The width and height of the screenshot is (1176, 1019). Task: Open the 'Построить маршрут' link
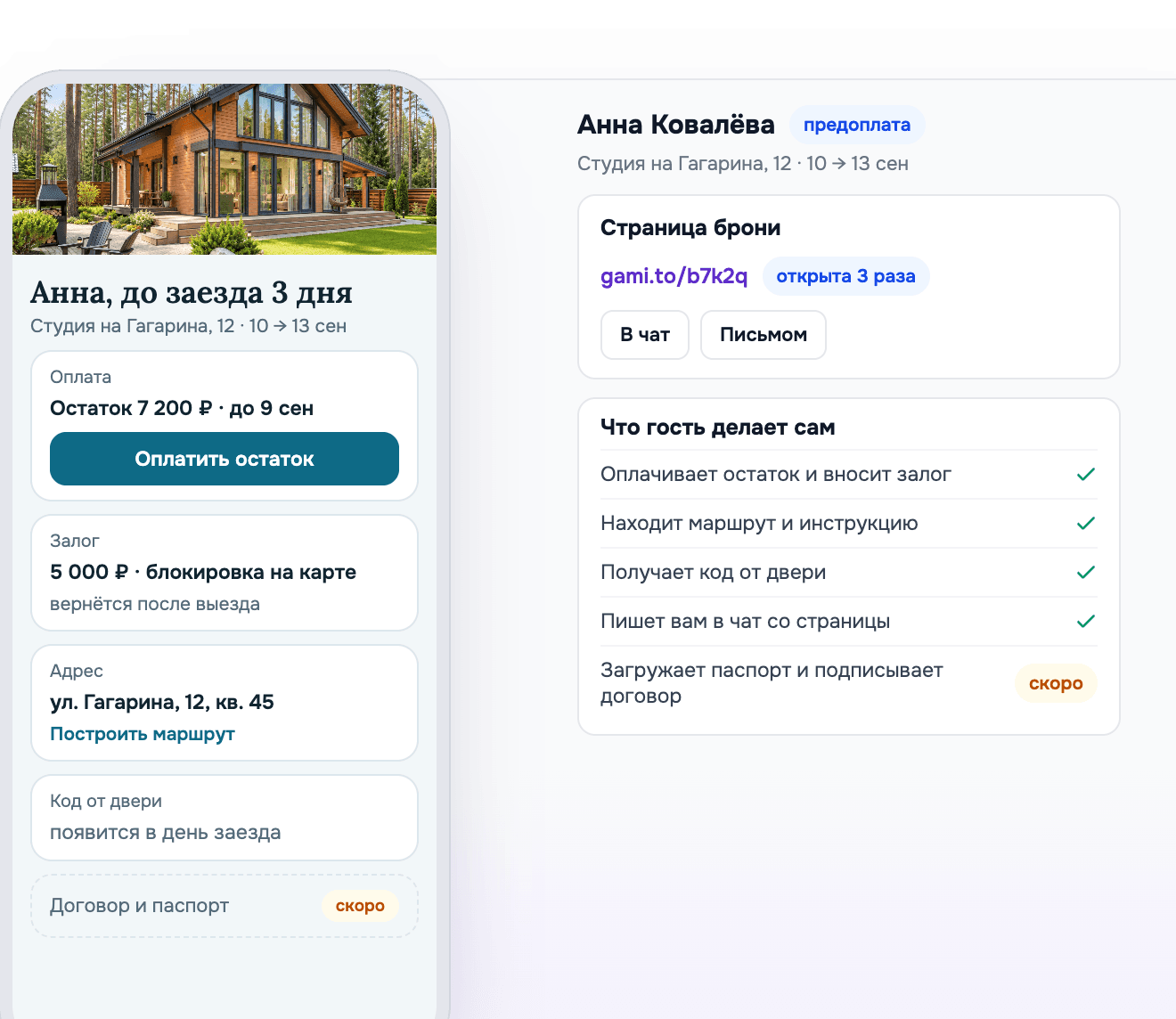point(143,734)
